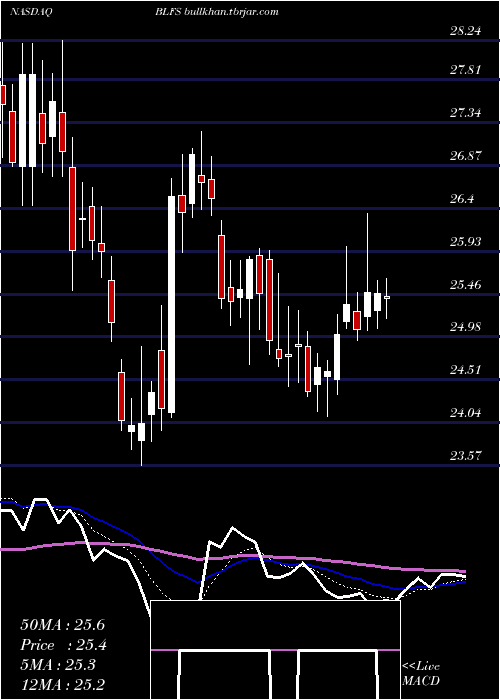This screenshot has width=500, height=700.
Task: Click the NASDAQ exchange label
Action: pyautogui.click(x=30, y=12)
